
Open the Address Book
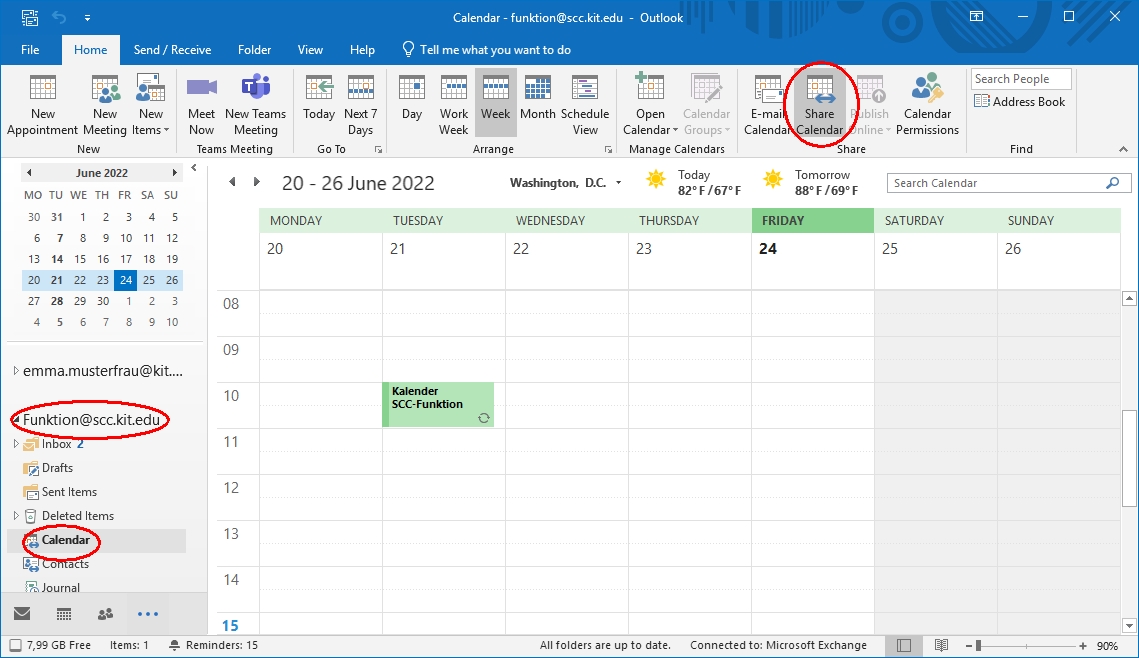[x=1019, y=102]
